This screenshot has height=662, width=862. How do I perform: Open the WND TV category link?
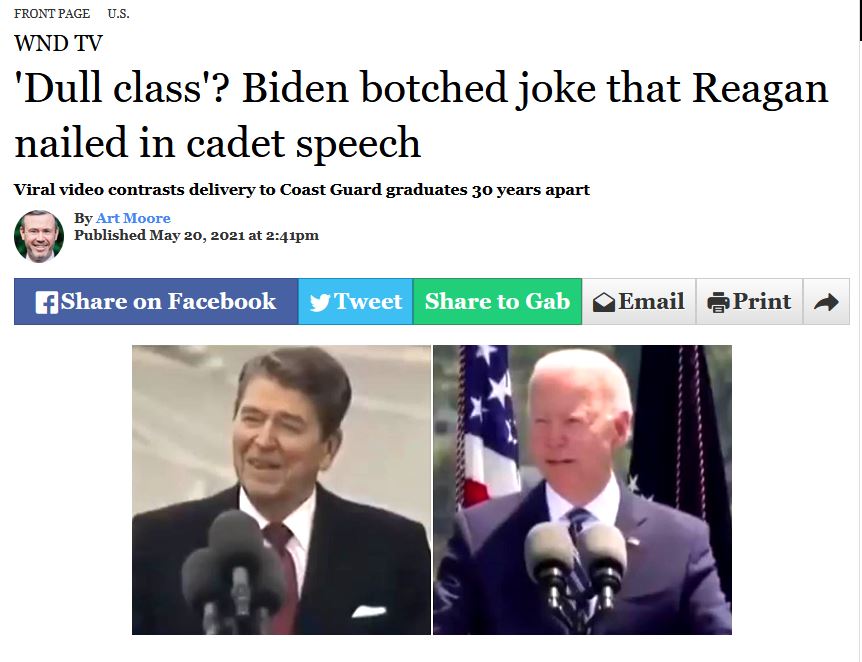58,43
